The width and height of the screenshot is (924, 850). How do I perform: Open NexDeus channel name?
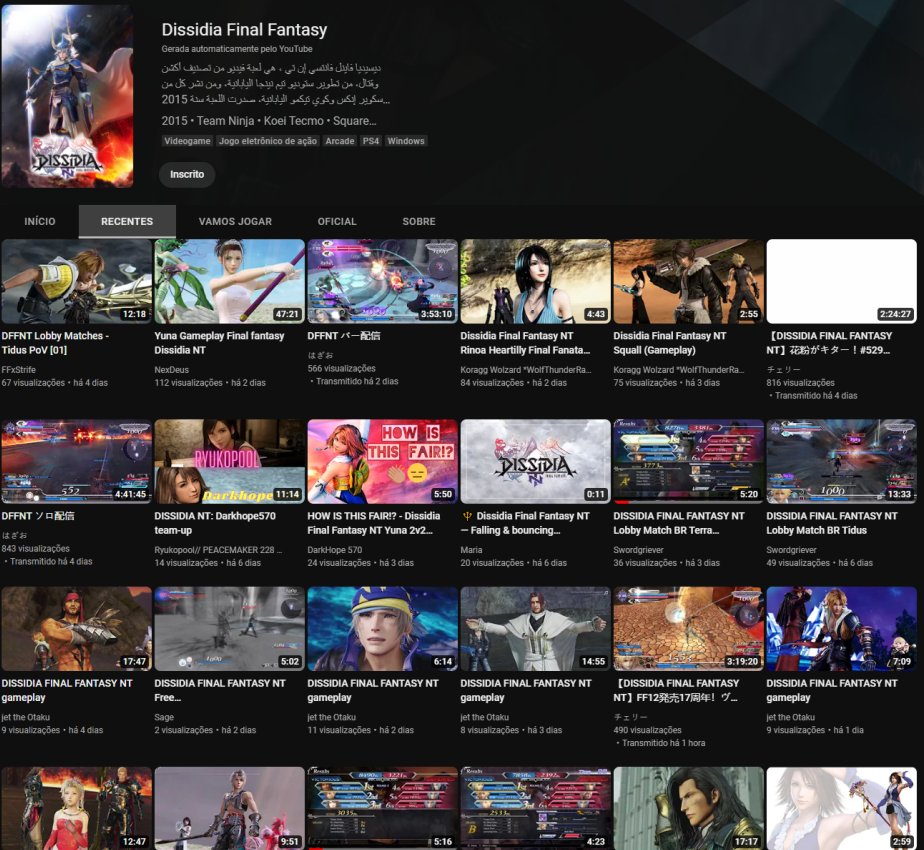(x=171, y=370)
